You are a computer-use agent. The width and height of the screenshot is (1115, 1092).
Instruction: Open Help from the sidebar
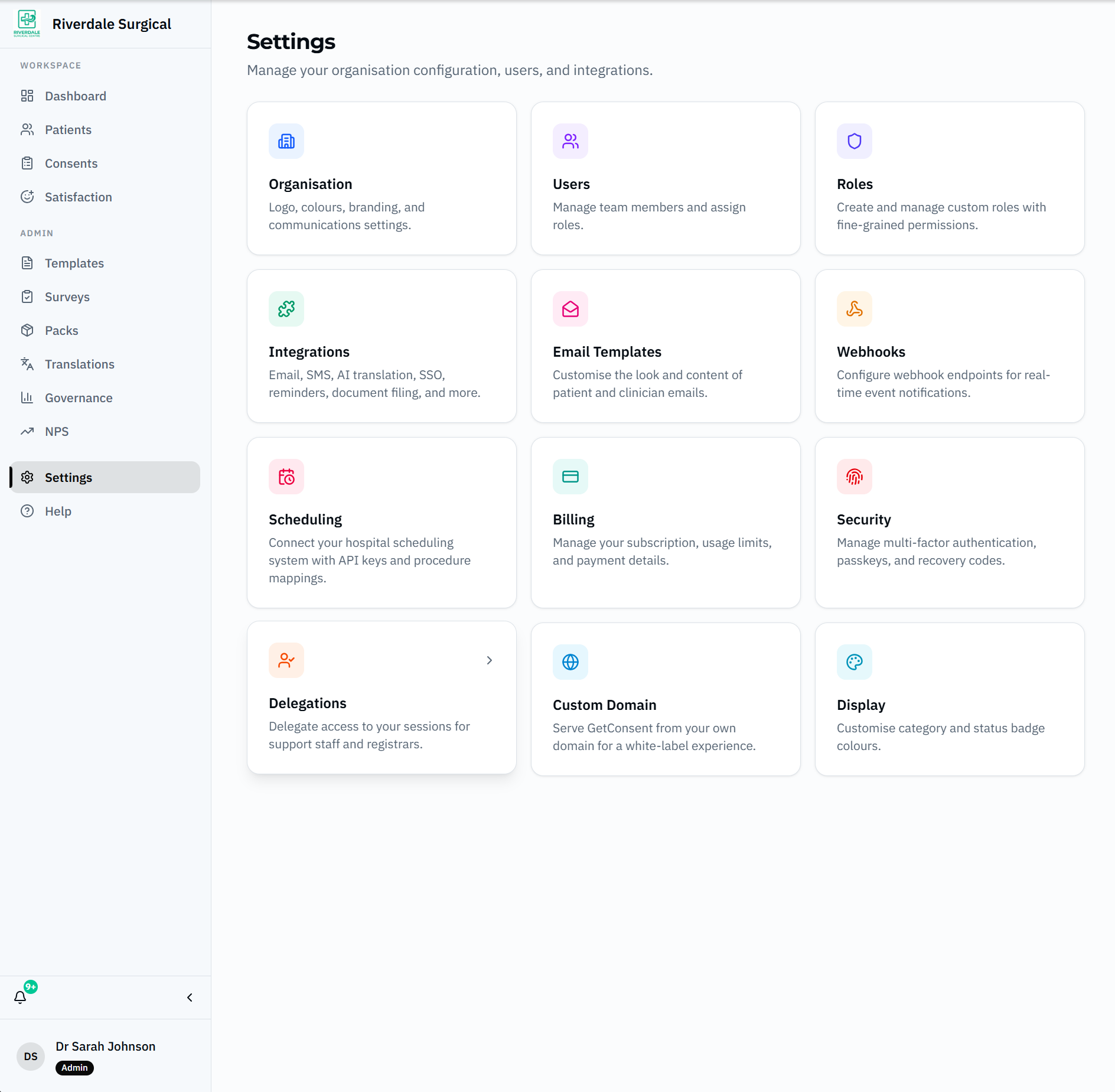pyautogui.click(x=57, y=510)
